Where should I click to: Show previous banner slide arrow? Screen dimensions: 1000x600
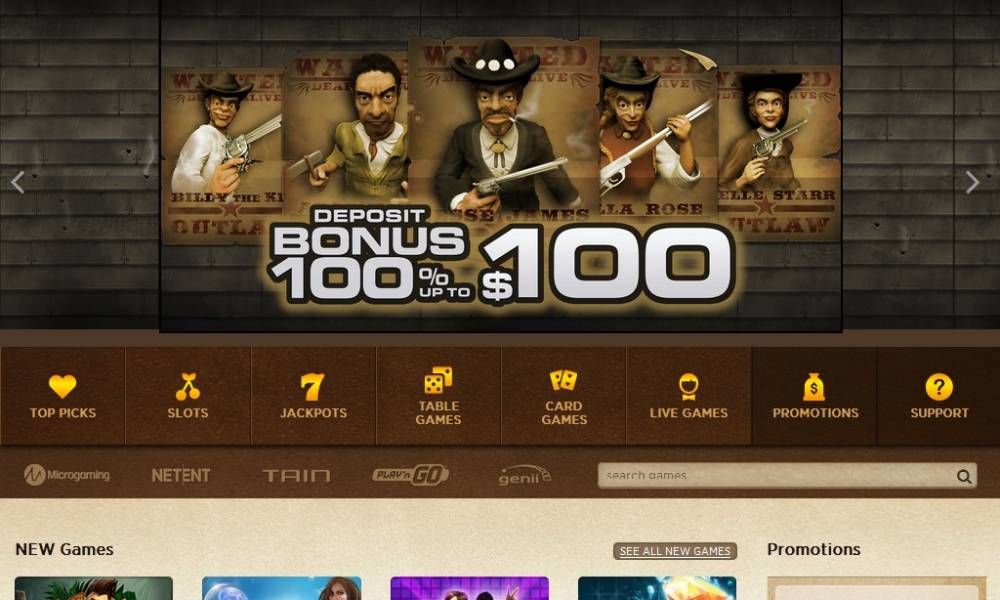pyautogui.click(x=18, y=182)
